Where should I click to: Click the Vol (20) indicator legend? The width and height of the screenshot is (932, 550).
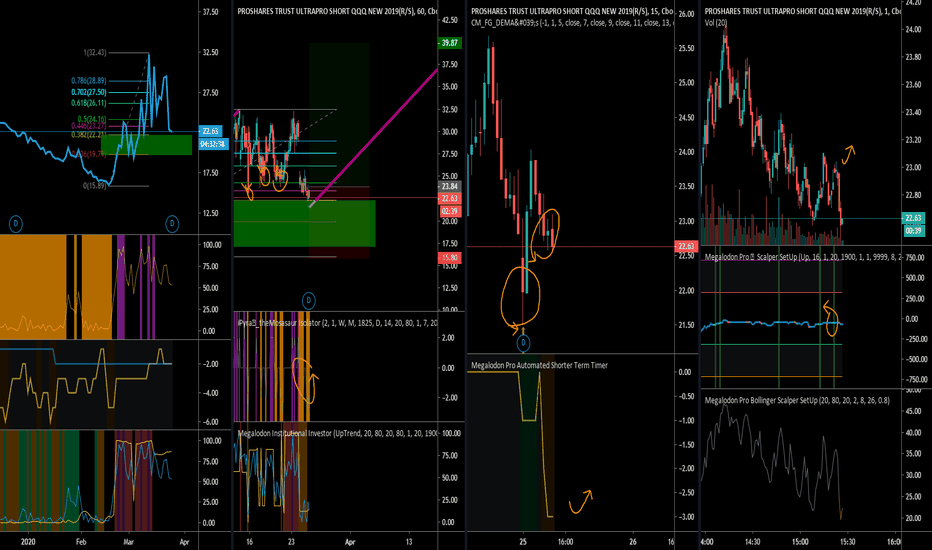(716, 23)
